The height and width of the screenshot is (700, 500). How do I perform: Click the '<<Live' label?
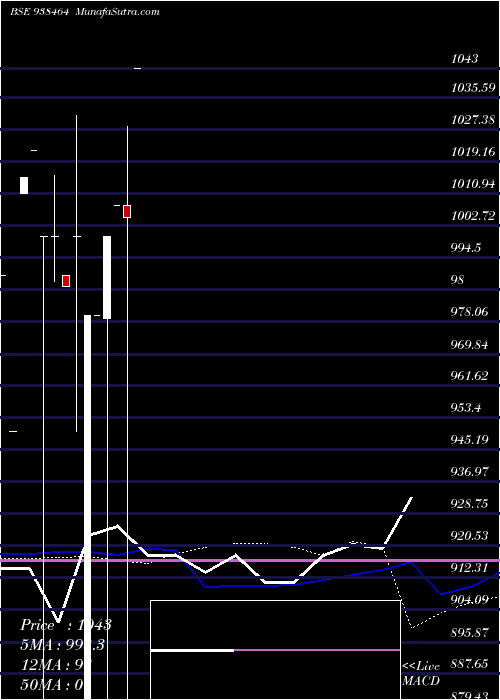click(x=421, y=666)
